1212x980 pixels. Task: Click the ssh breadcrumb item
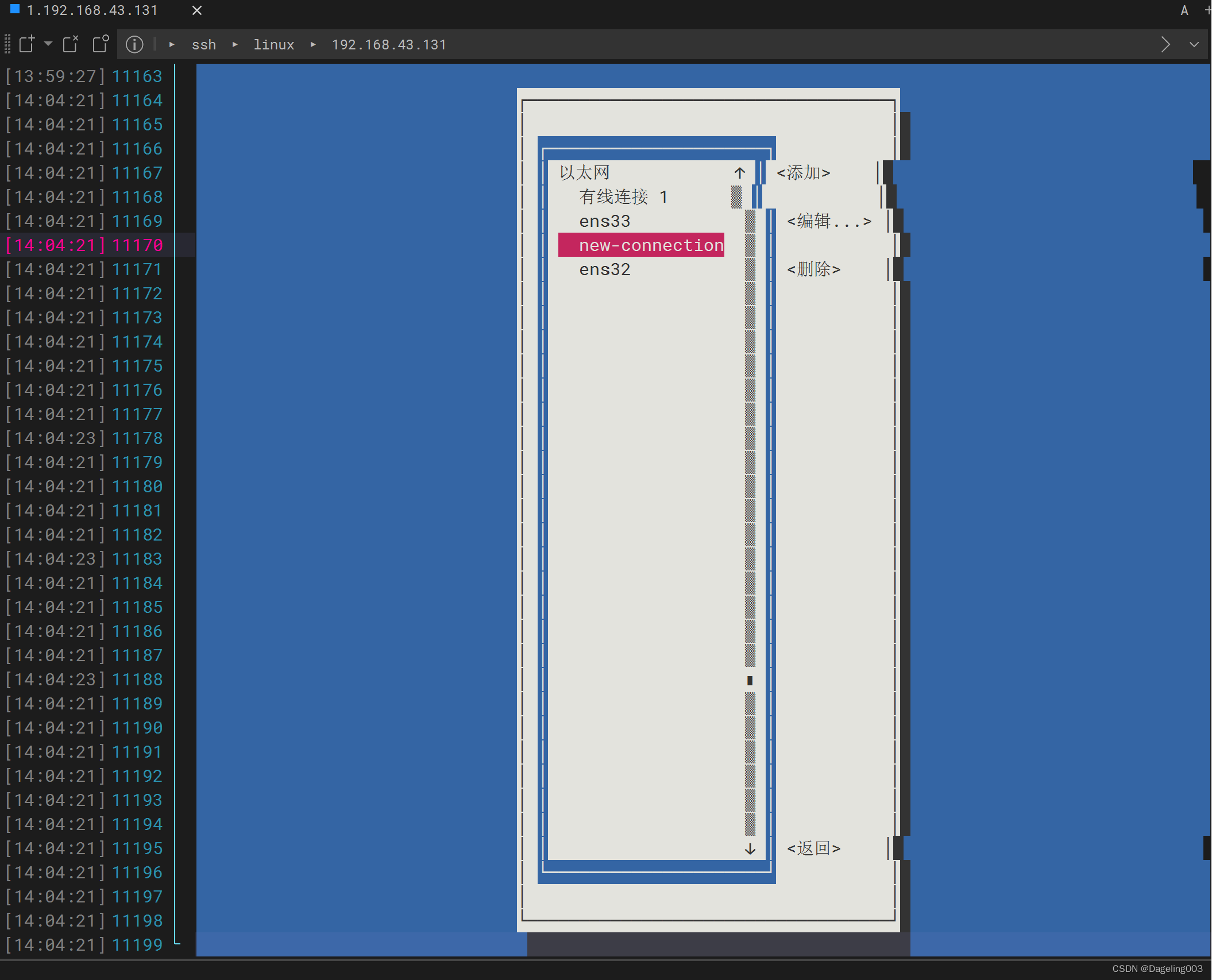tap(203, 45)
